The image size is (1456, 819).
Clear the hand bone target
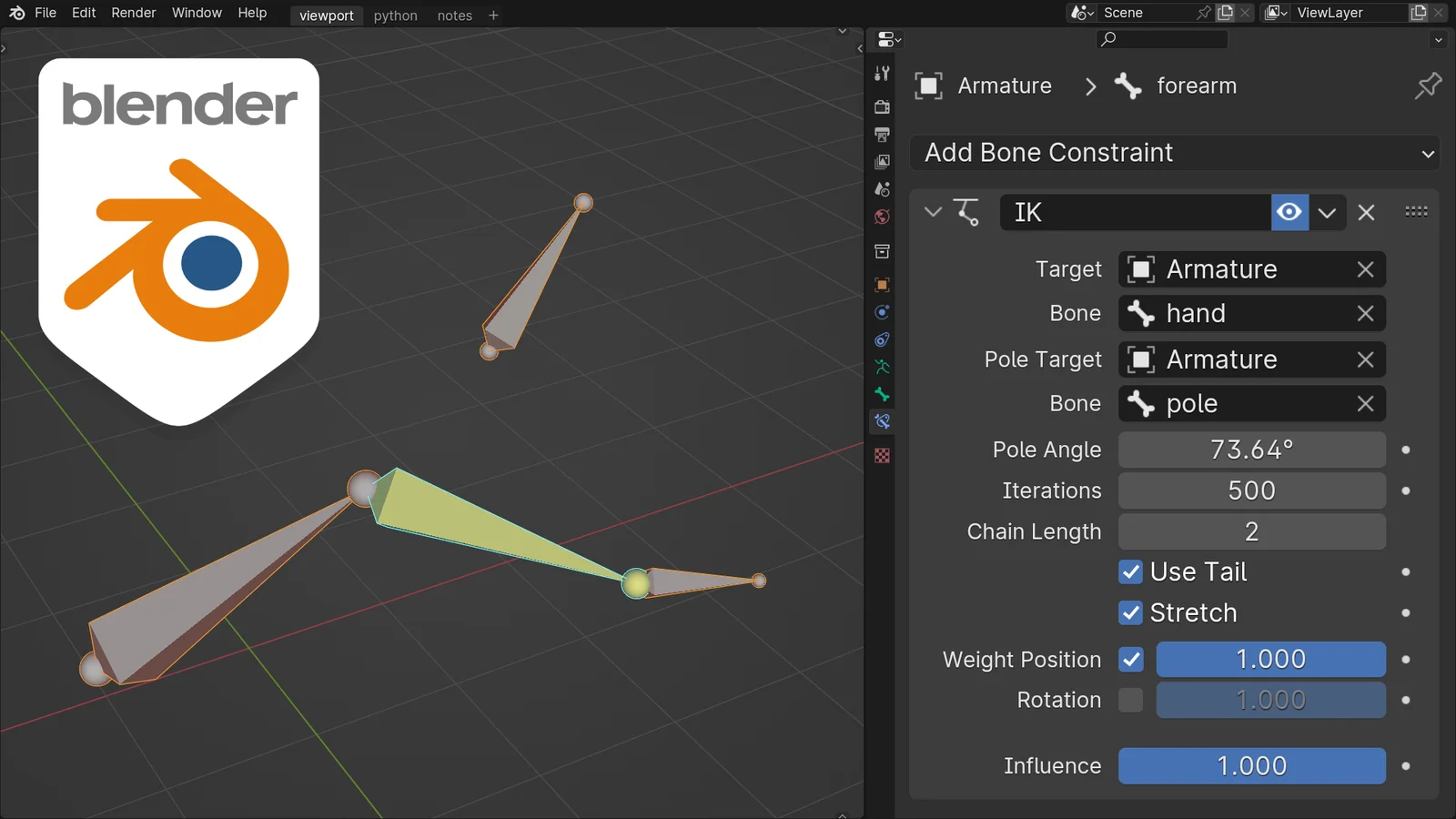[1365, 313]
